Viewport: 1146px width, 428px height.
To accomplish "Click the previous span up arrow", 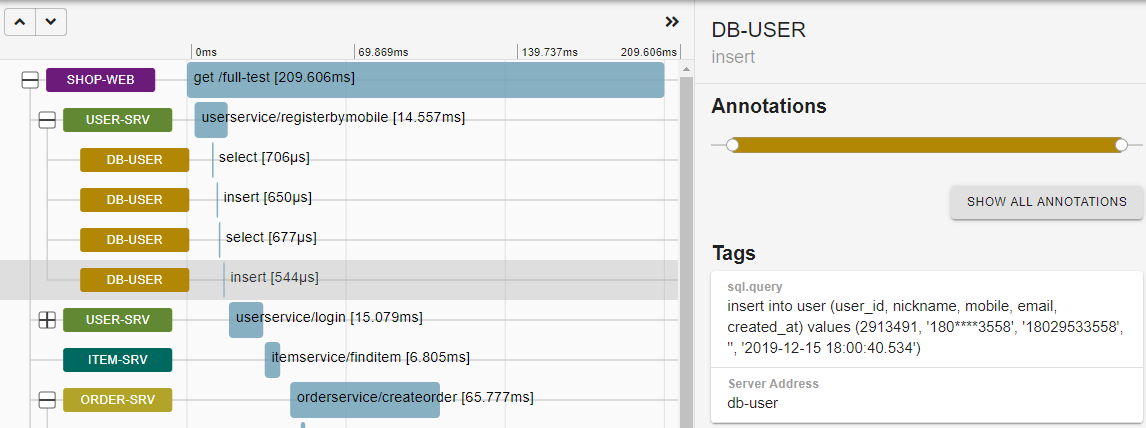I will pyautogui.click(x=21, y=21).
